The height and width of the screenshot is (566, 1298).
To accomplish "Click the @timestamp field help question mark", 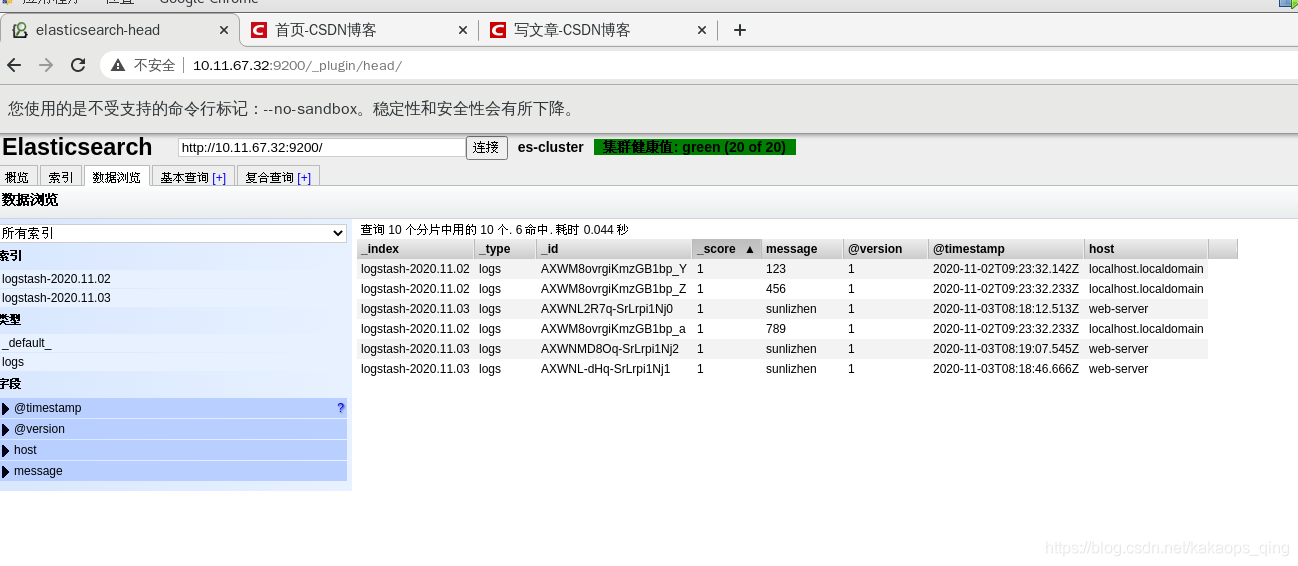I will coord(340,408).
